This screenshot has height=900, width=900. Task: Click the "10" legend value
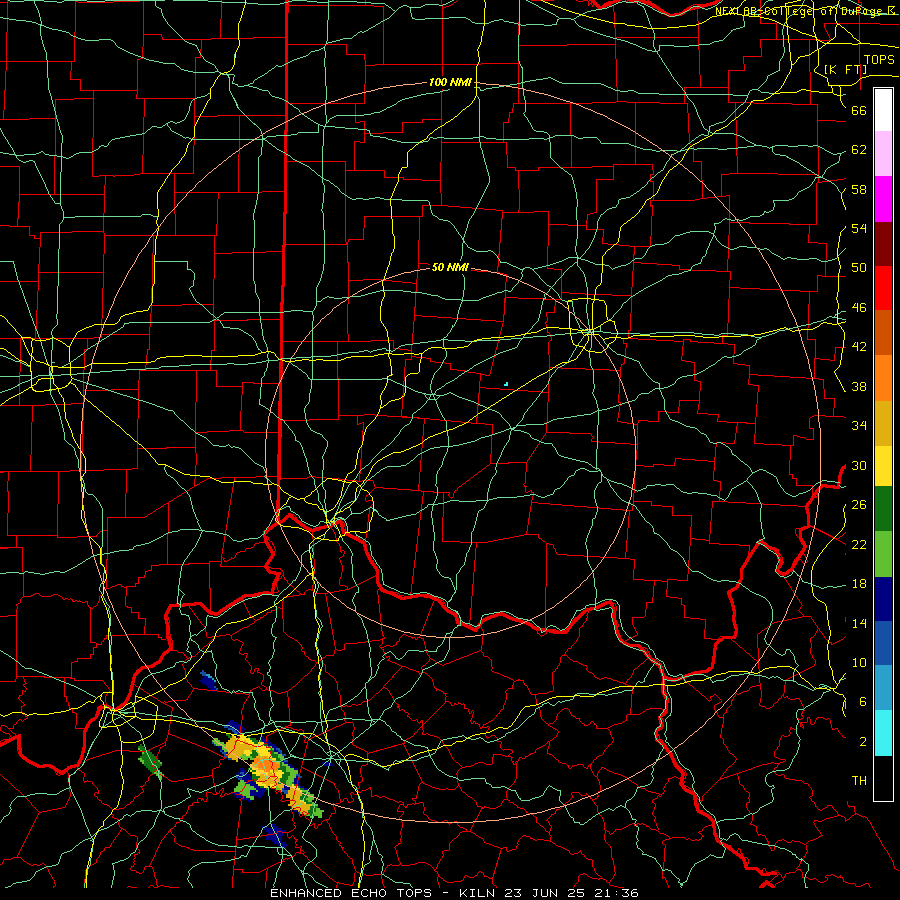click(x=859, y=662)
